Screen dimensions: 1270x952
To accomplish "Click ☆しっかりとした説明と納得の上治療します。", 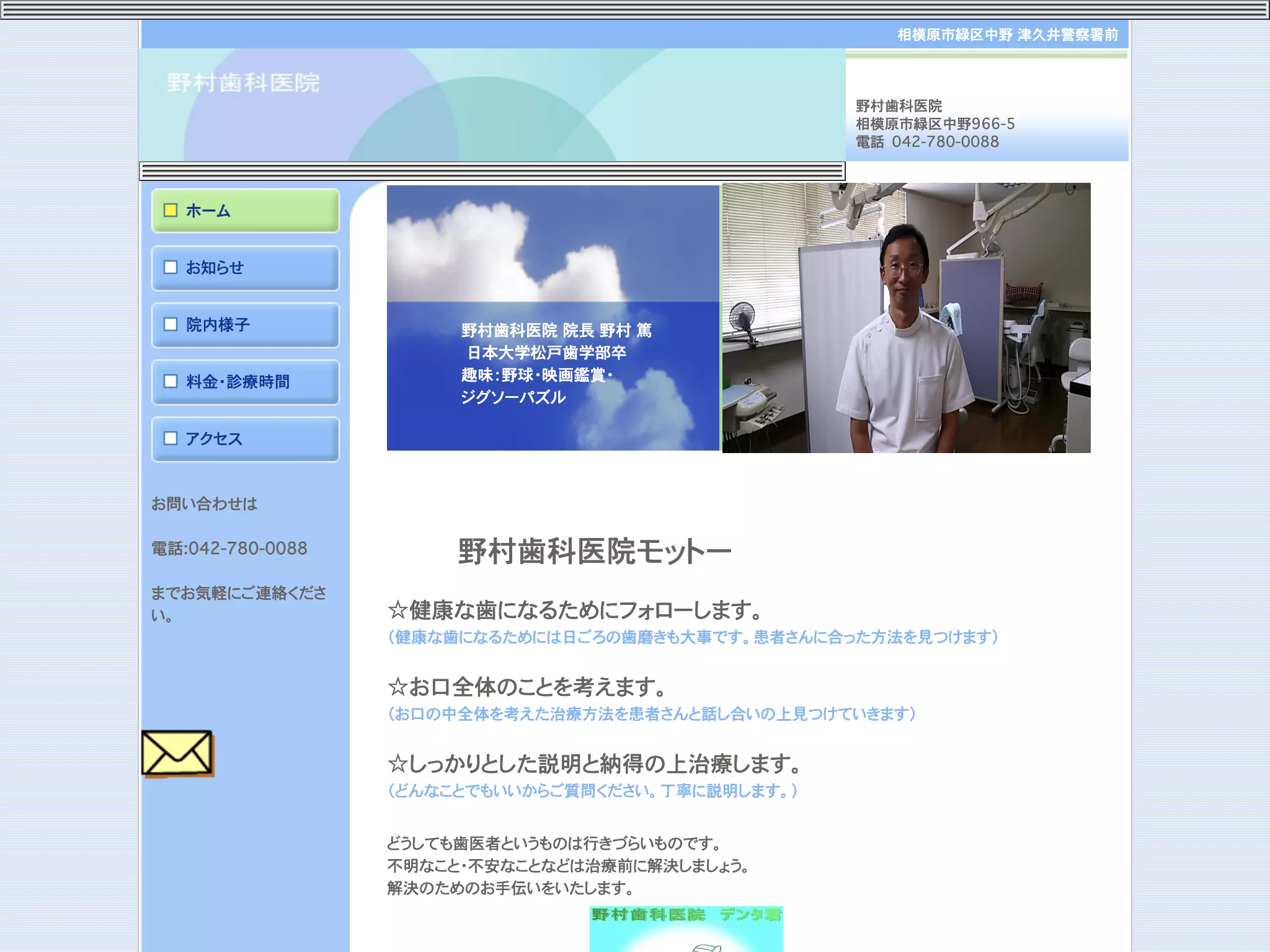I will tap(595, 764).
